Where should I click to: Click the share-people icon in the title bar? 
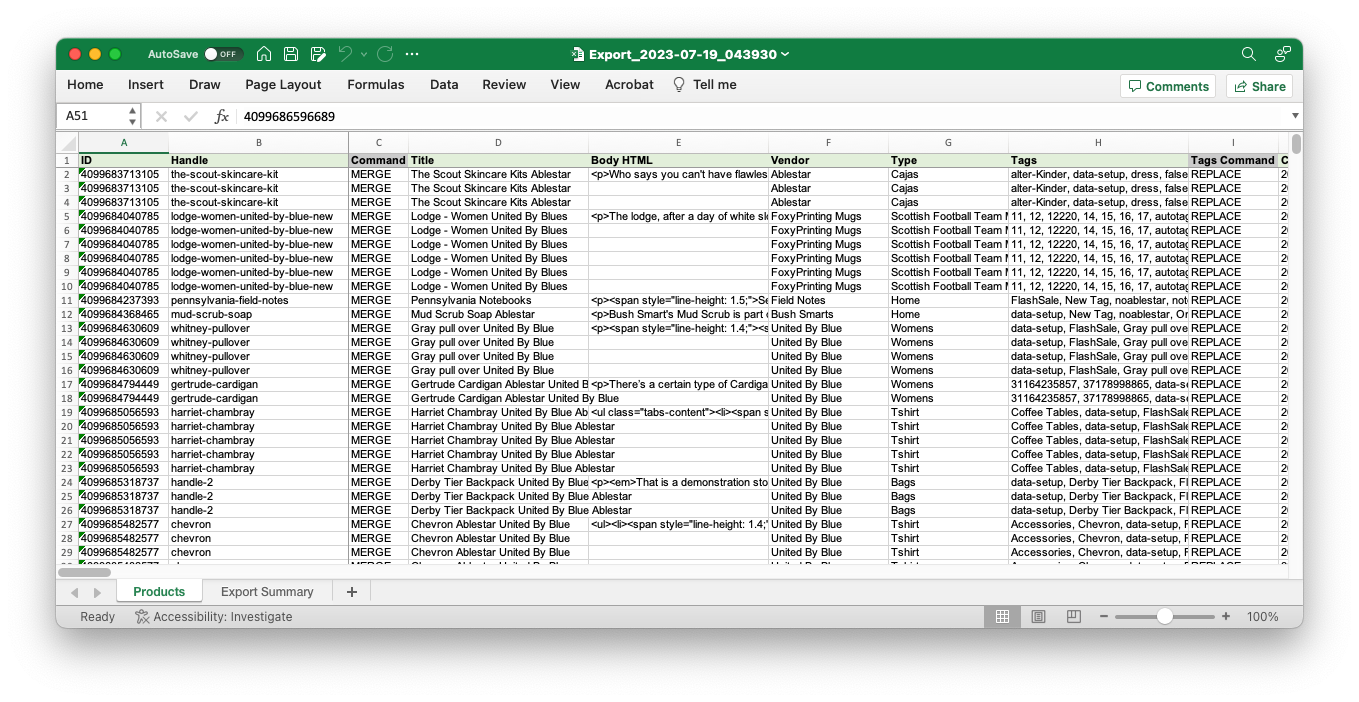point(1282,54)
